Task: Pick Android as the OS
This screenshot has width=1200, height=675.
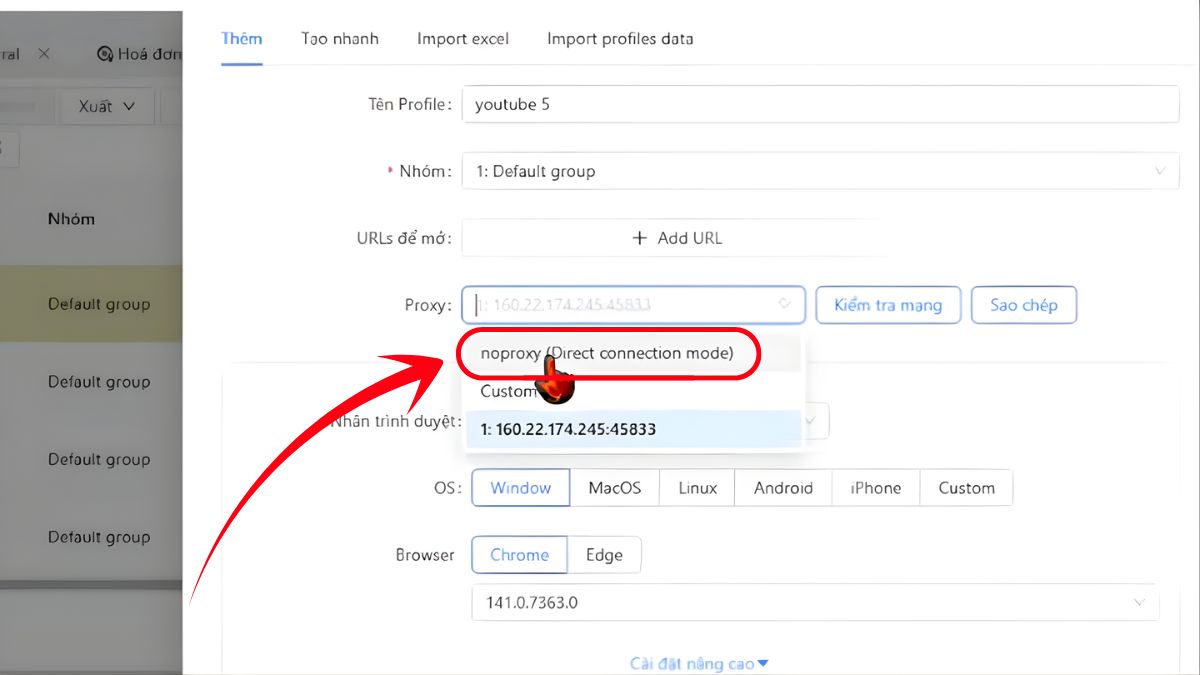Action: pyautogui.click(x=783, y=488)
